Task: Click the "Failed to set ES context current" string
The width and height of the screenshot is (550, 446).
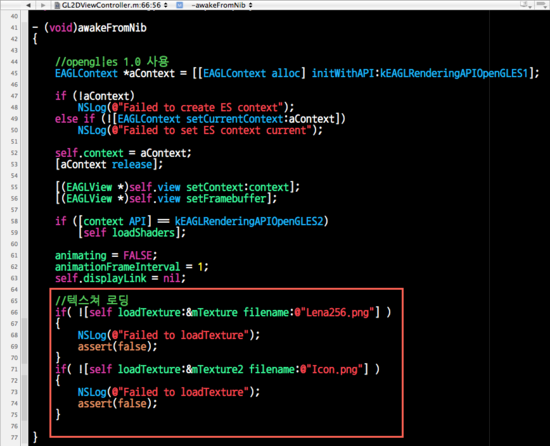Action: (x=215, y=130)
